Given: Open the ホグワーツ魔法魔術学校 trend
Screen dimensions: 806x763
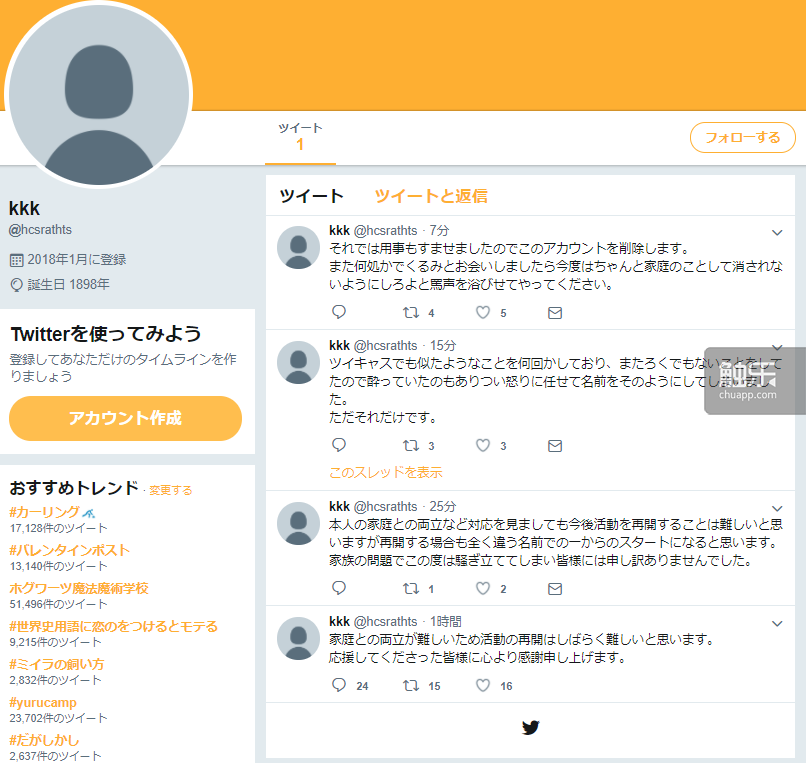Looking at the screenshot, I should click(x=79, y=588).
